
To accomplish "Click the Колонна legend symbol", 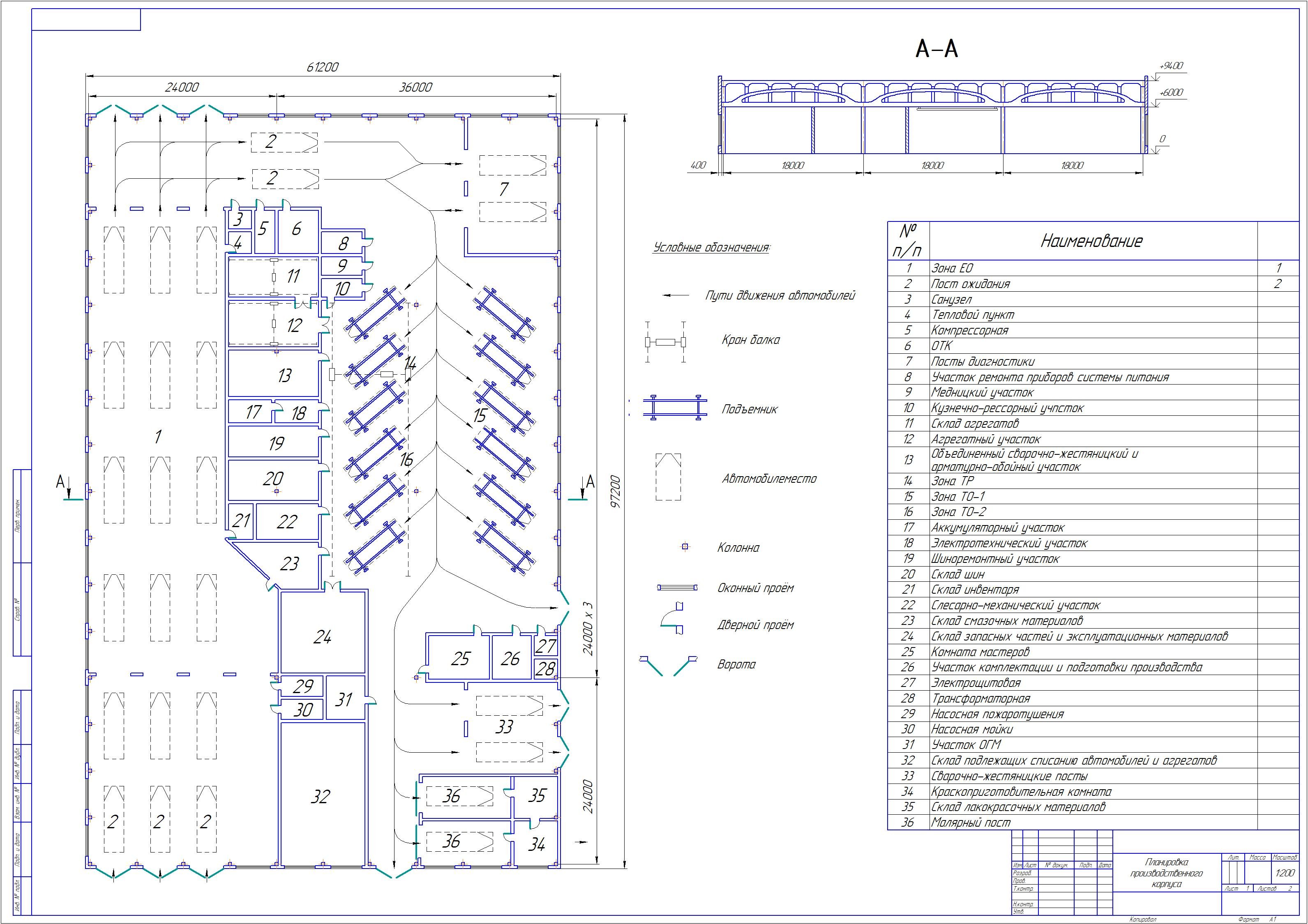I will coord(685,547).
